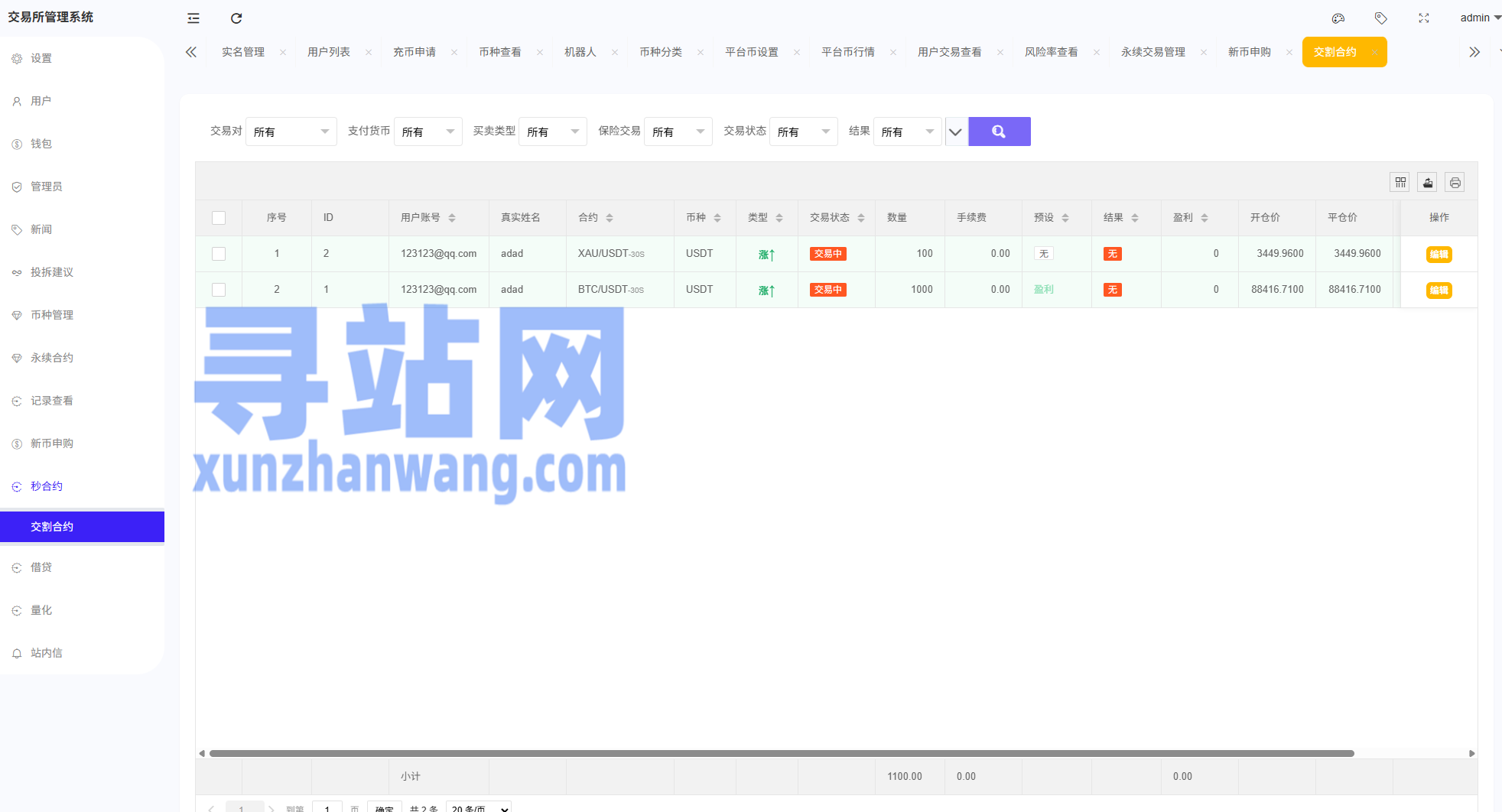
Task: Open the admin user menu
Action: (x=1479, y=18)
